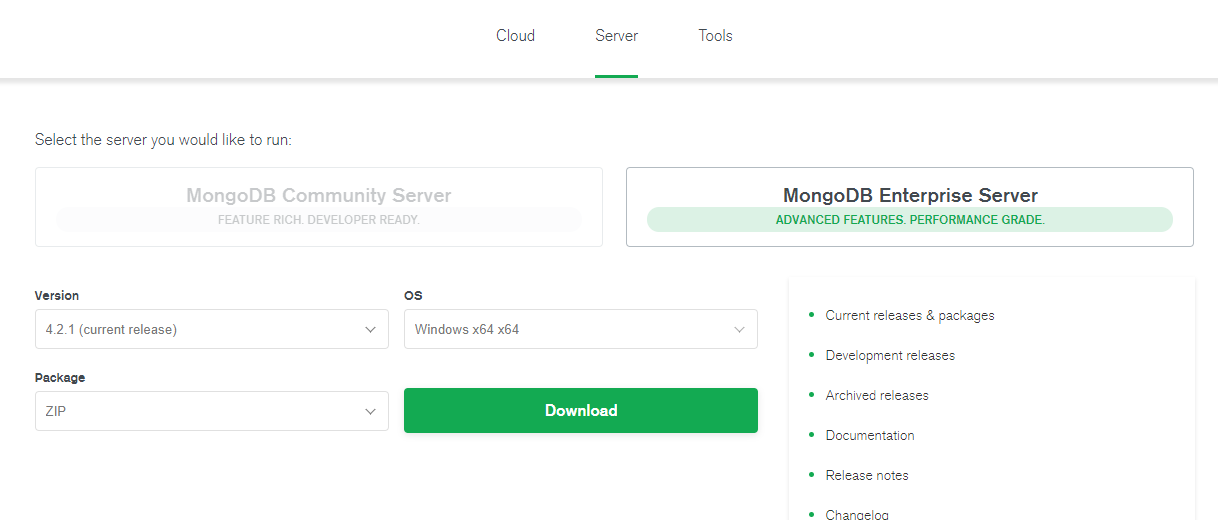Open the Package dropdown showing ZIP

click(x=212, y=411)
